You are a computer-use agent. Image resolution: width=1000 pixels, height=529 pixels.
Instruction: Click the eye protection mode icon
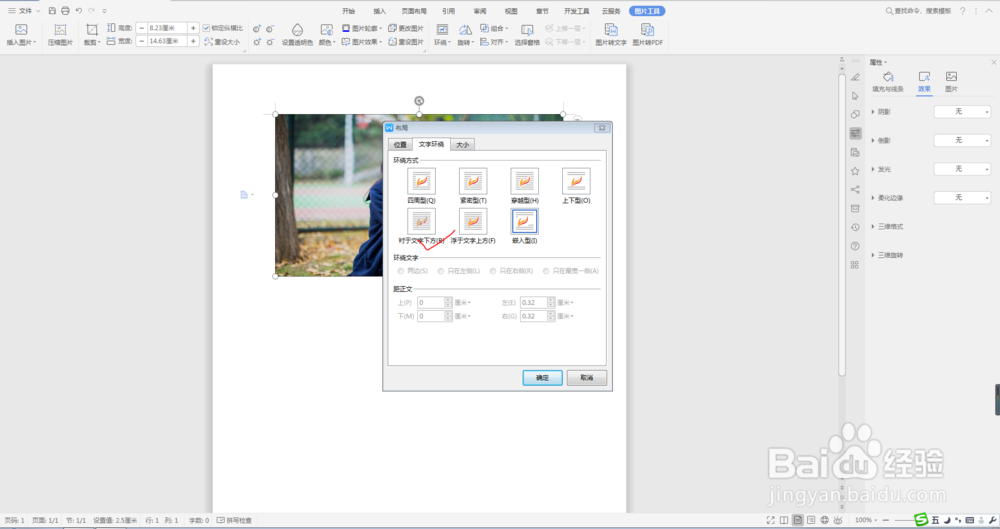tap(838, 520)
